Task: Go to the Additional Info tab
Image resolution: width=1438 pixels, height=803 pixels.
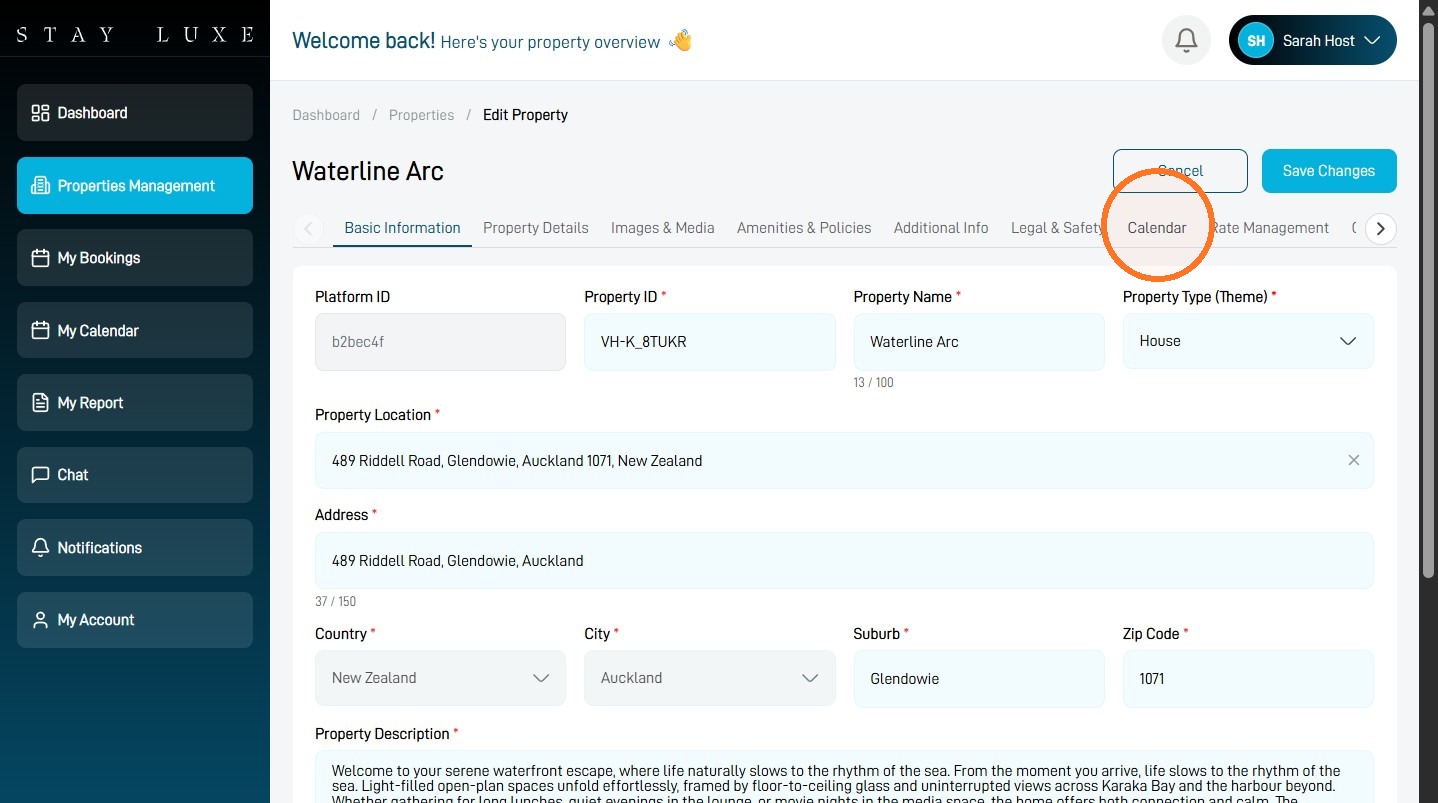Action: [941, 228]
